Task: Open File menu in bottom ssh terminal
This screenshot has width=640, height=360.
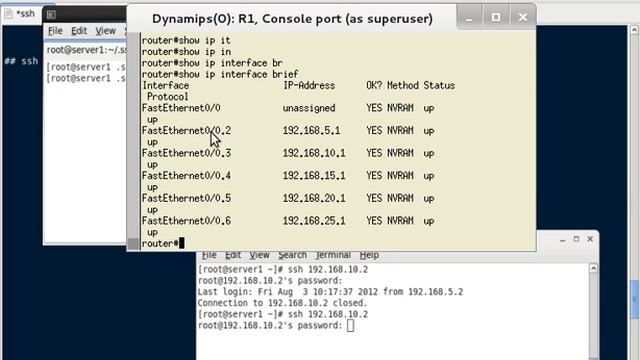Action: tap(209, 255)
